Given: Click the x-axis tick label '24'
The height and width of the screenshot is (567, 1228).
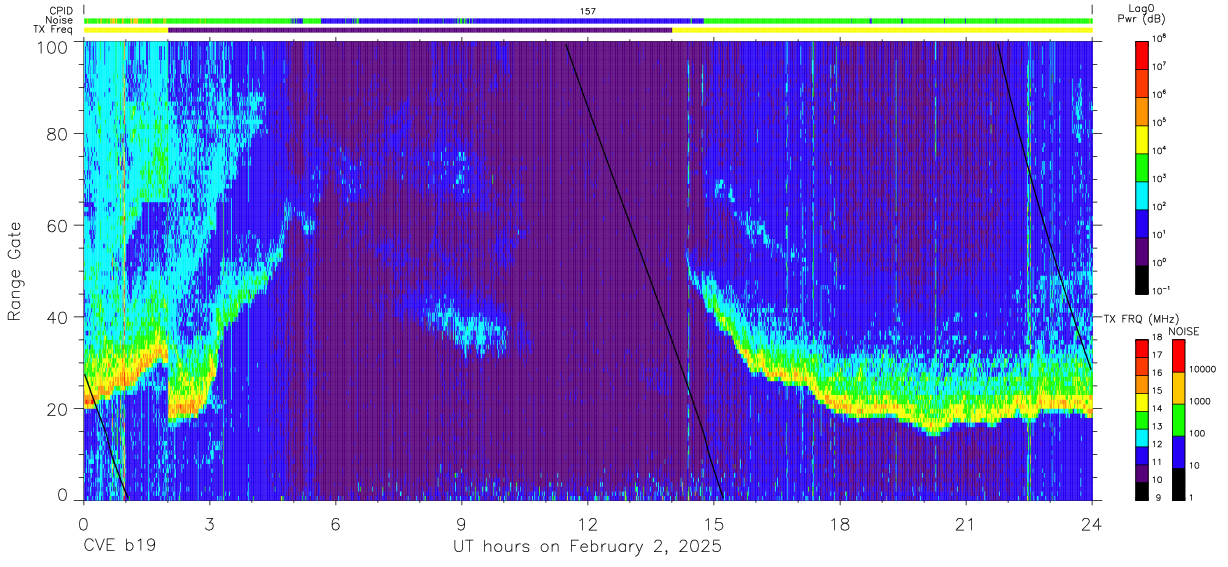Looking at the screenshot, I should pyautogui.click(x=1092, y=524).
